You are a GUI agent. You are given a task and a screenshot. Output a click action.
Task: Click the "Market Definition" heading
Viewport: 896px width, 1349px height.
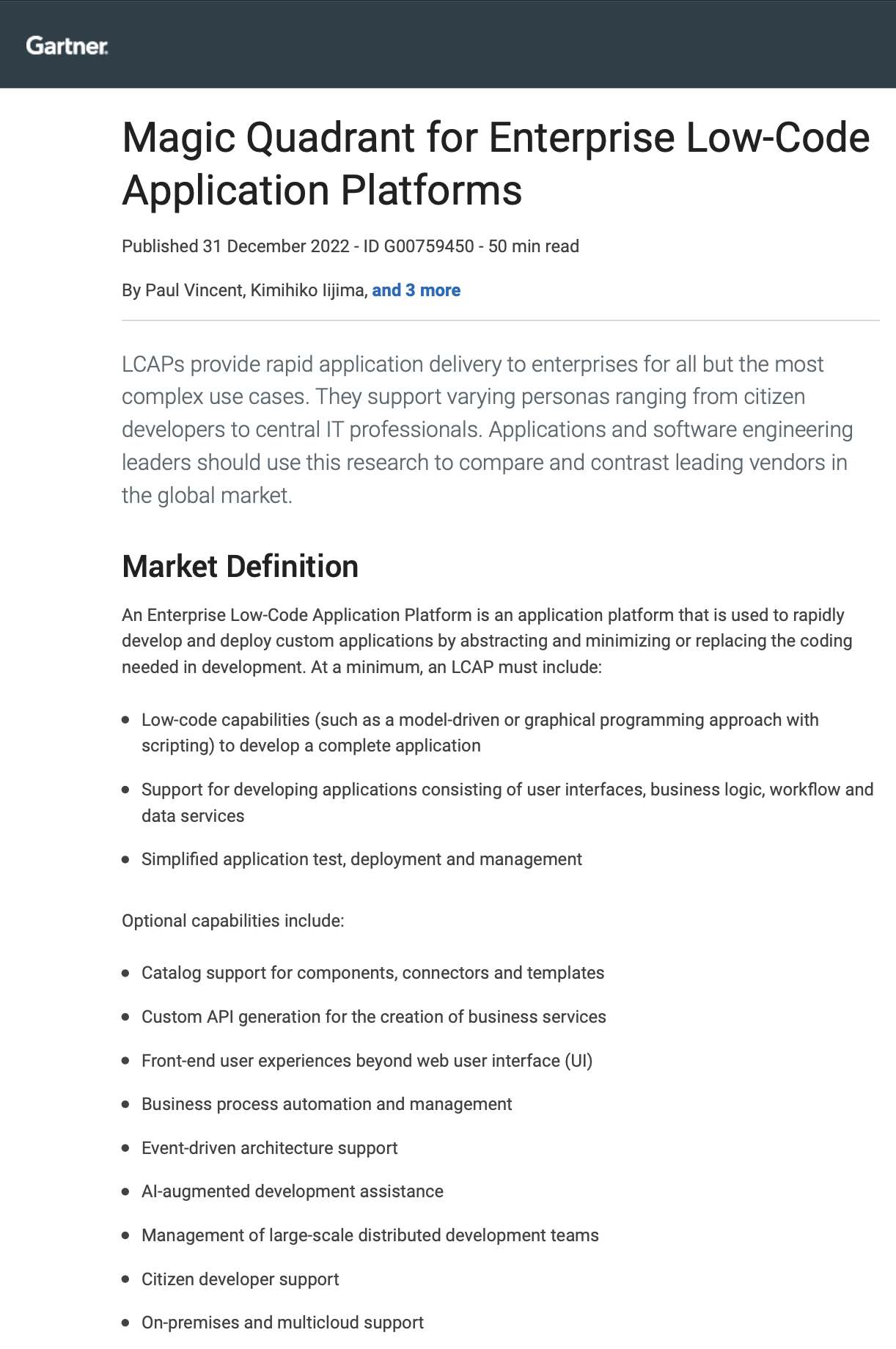coord(240,567)
